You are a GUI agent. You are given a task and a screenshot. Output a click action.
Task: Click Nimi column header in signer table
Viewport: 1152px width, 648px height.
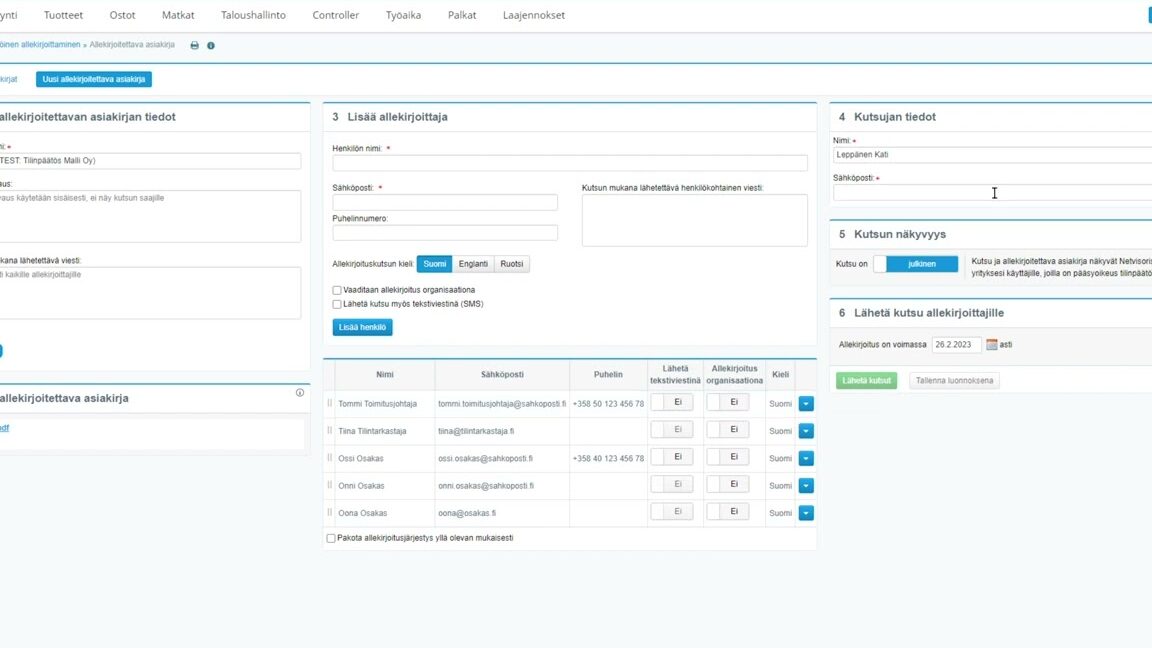coord(385,375)
